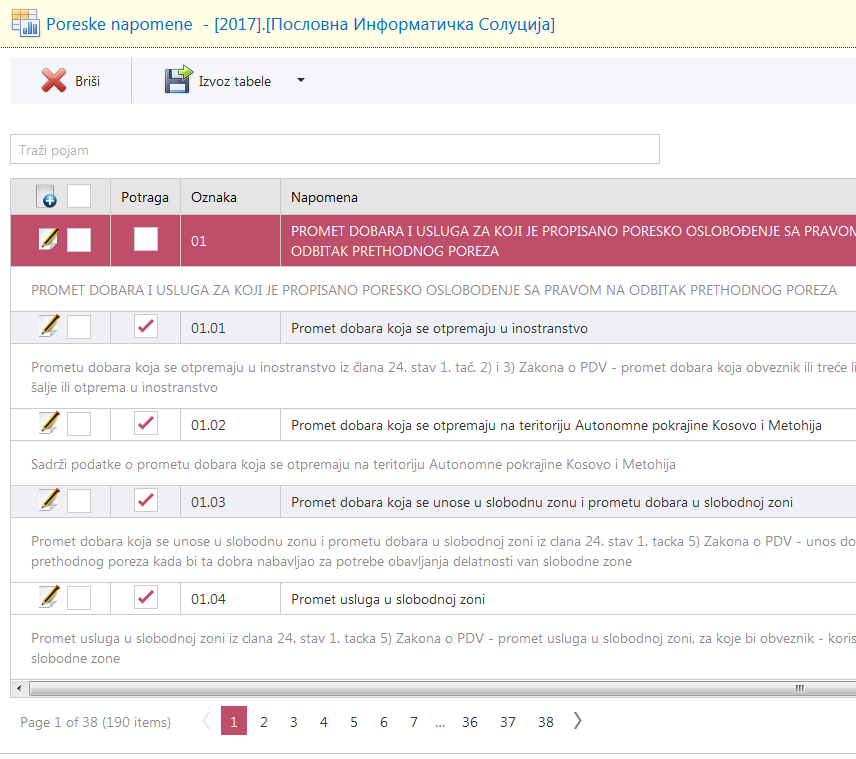Sort by the Napomena column header
Screen dimensions: 856x759
(x=324, y=197)
